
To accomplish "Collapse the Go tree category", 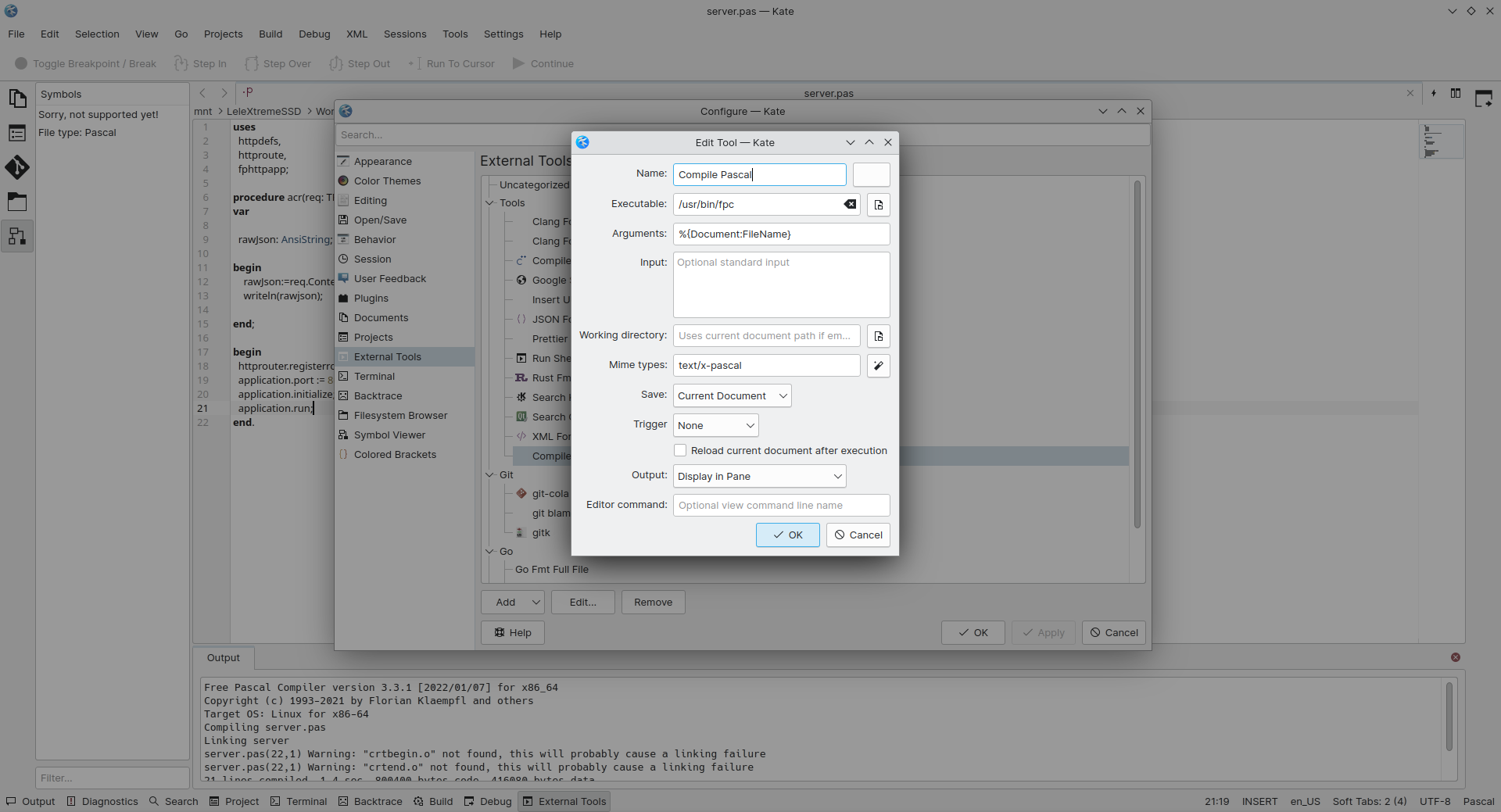I will [490, 552].
